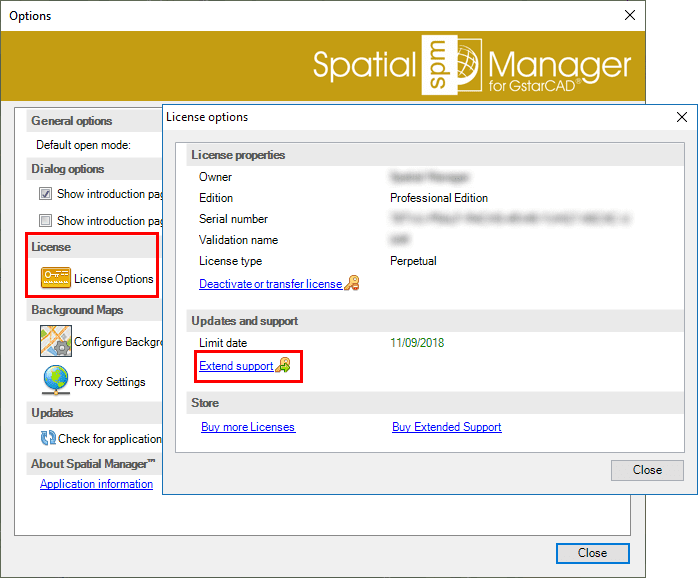
Task: Click the Owner label
Action: [215, 177]
